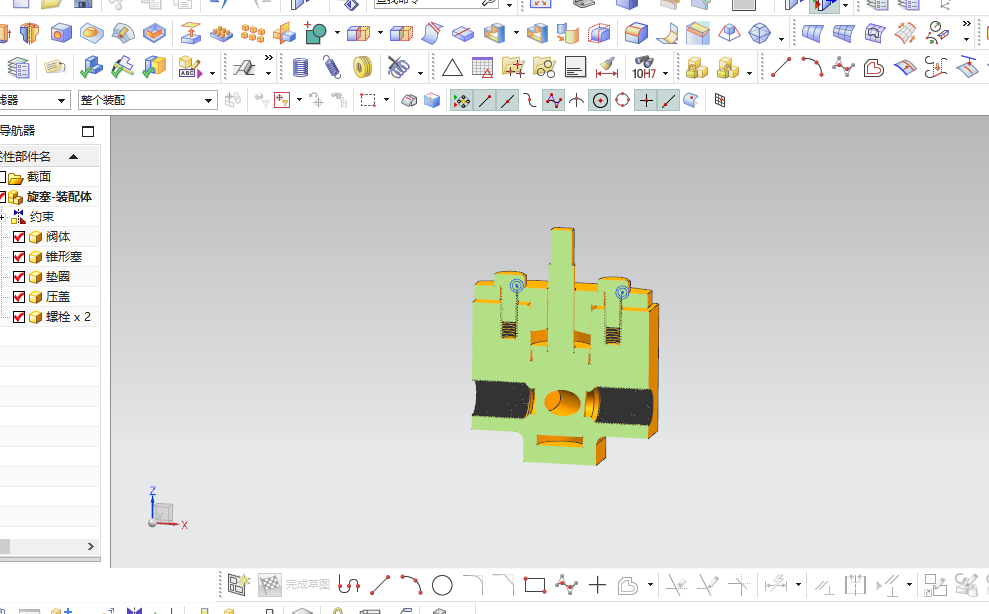
Task: Toggle visibility checkbox for 锥形塞
Action: (19, 257)
